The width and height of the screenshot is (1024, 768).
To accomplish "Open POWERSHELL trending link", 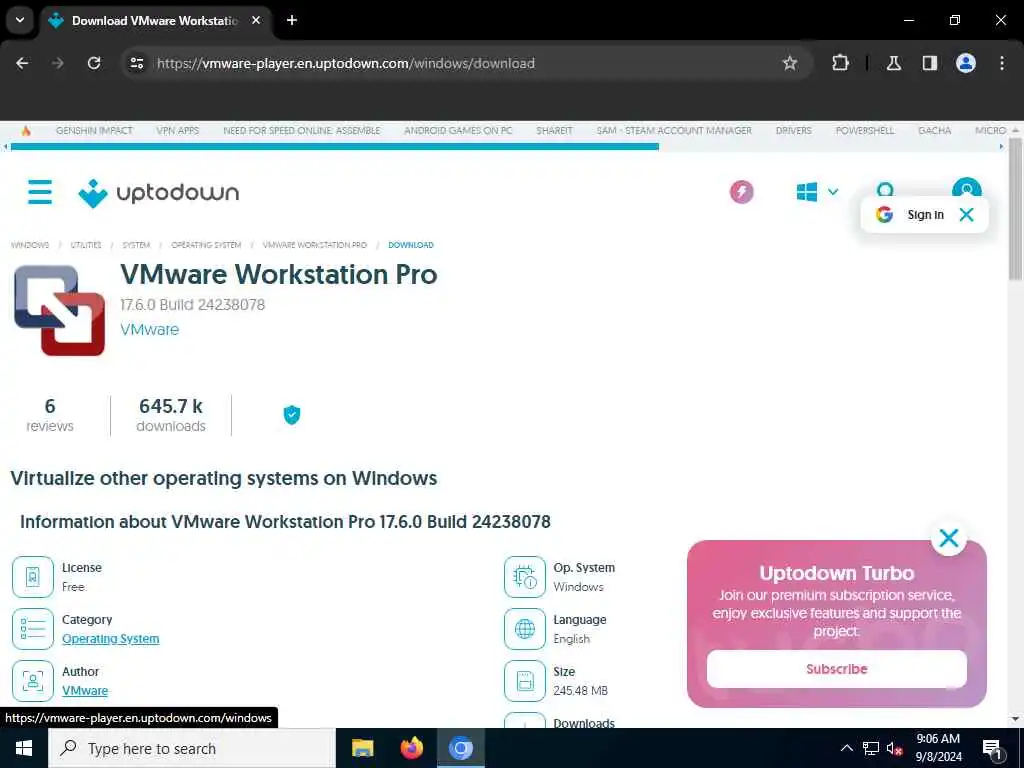I will point(865,131).
